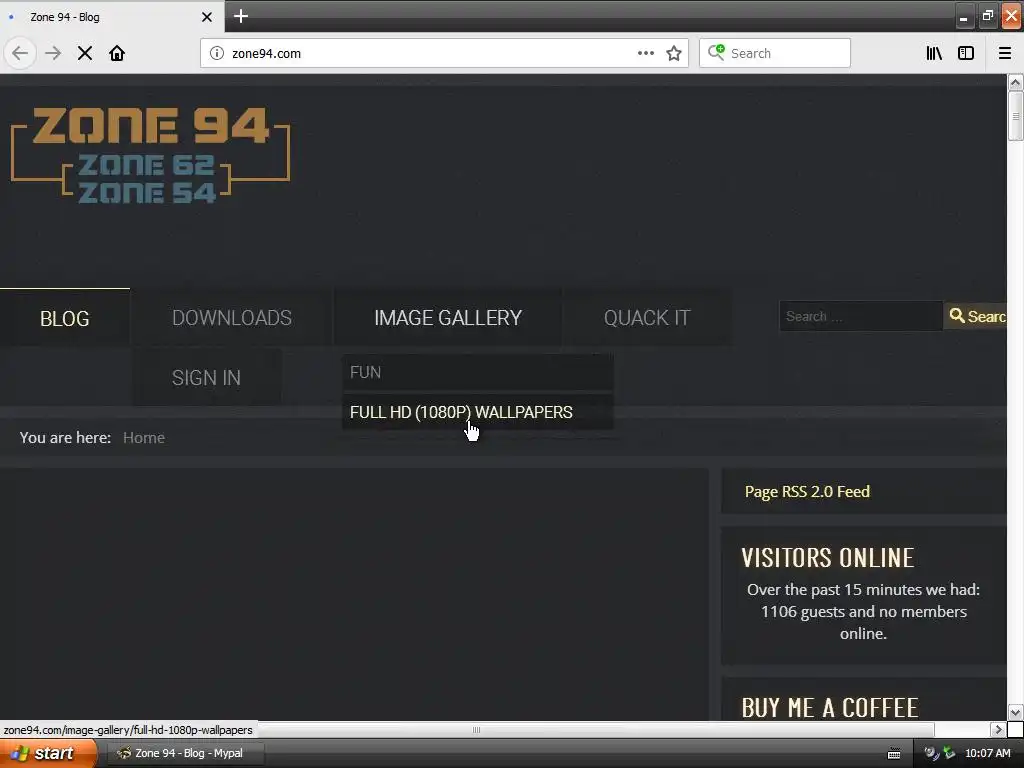Open the DOWNLOADS menu item
The image size is (1024, 768).
tap(232, 317)
